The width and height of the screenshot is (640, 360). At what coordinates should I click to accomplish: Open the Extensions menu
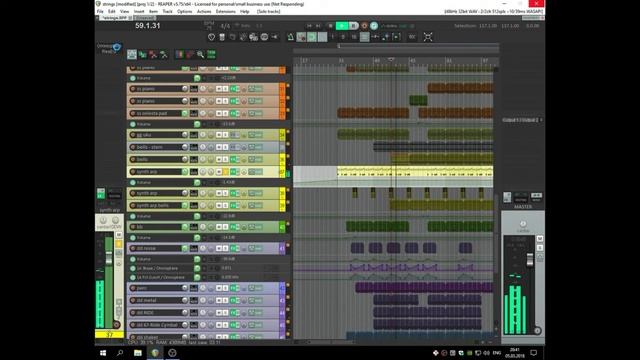coord(226,11)
